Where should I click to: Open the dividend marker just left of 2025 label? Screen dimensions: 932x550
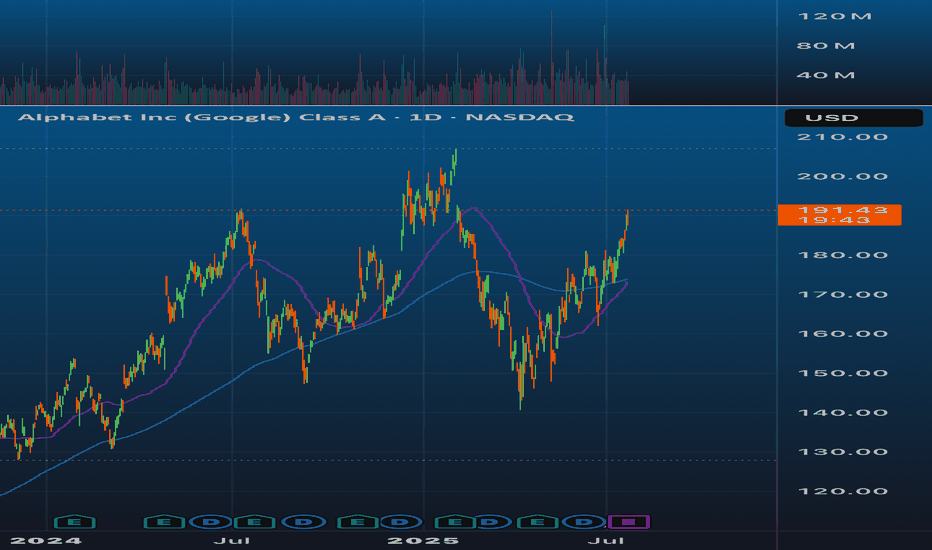[401, 522]
